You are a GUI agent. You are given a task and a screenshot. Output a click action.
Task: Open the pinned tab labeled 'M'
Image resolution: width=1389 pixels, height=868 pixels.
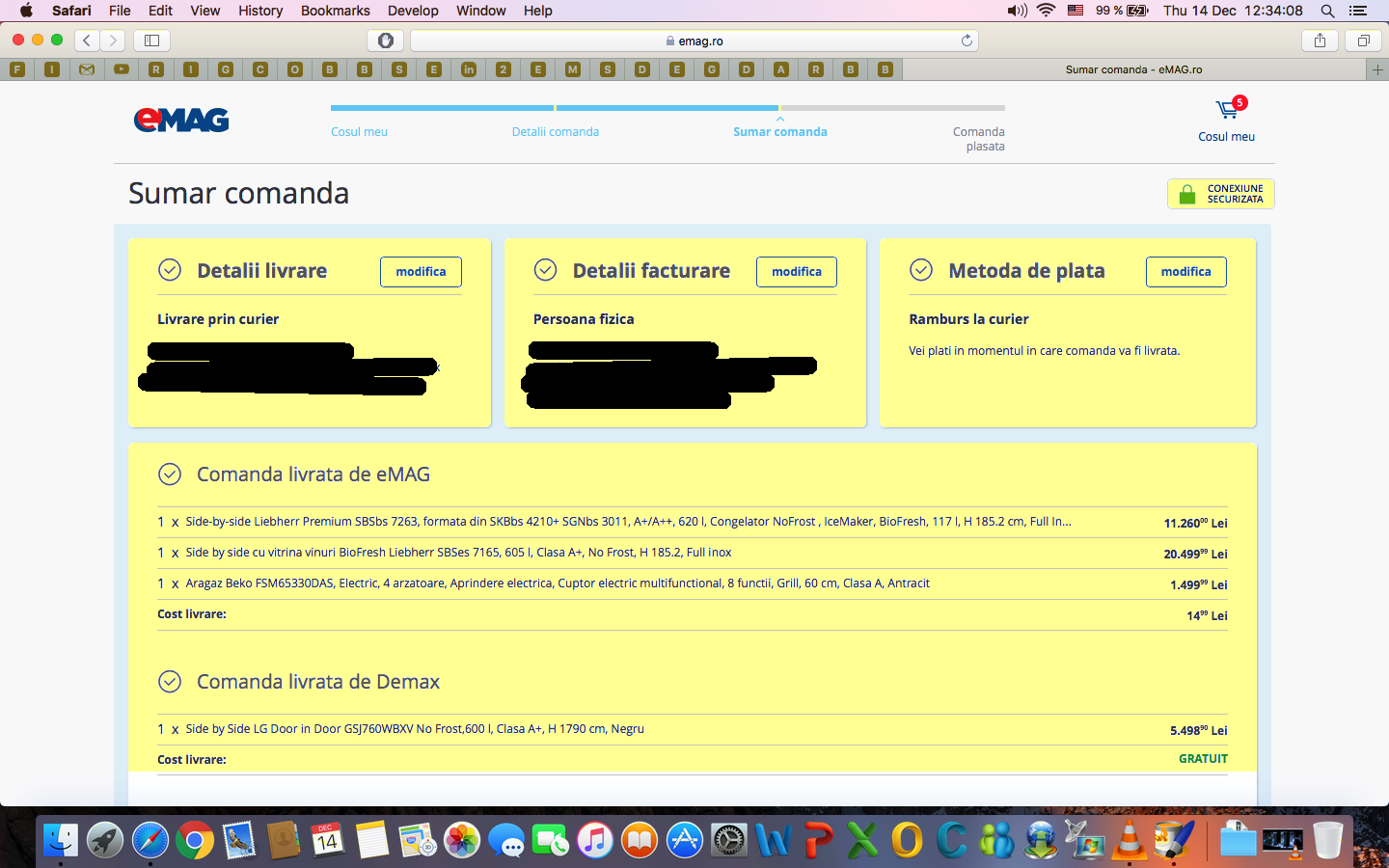(x=573, y=69)
